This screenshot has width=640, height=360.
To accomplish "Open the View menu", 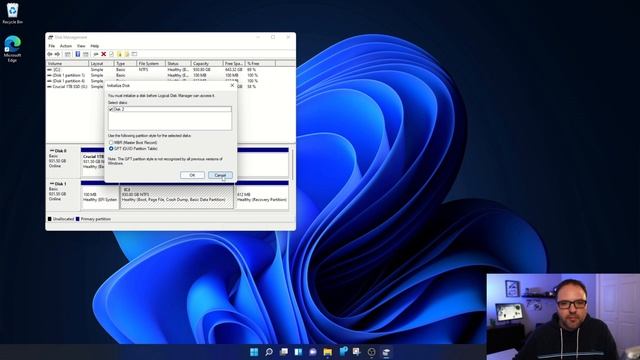I will click(81, 46).
